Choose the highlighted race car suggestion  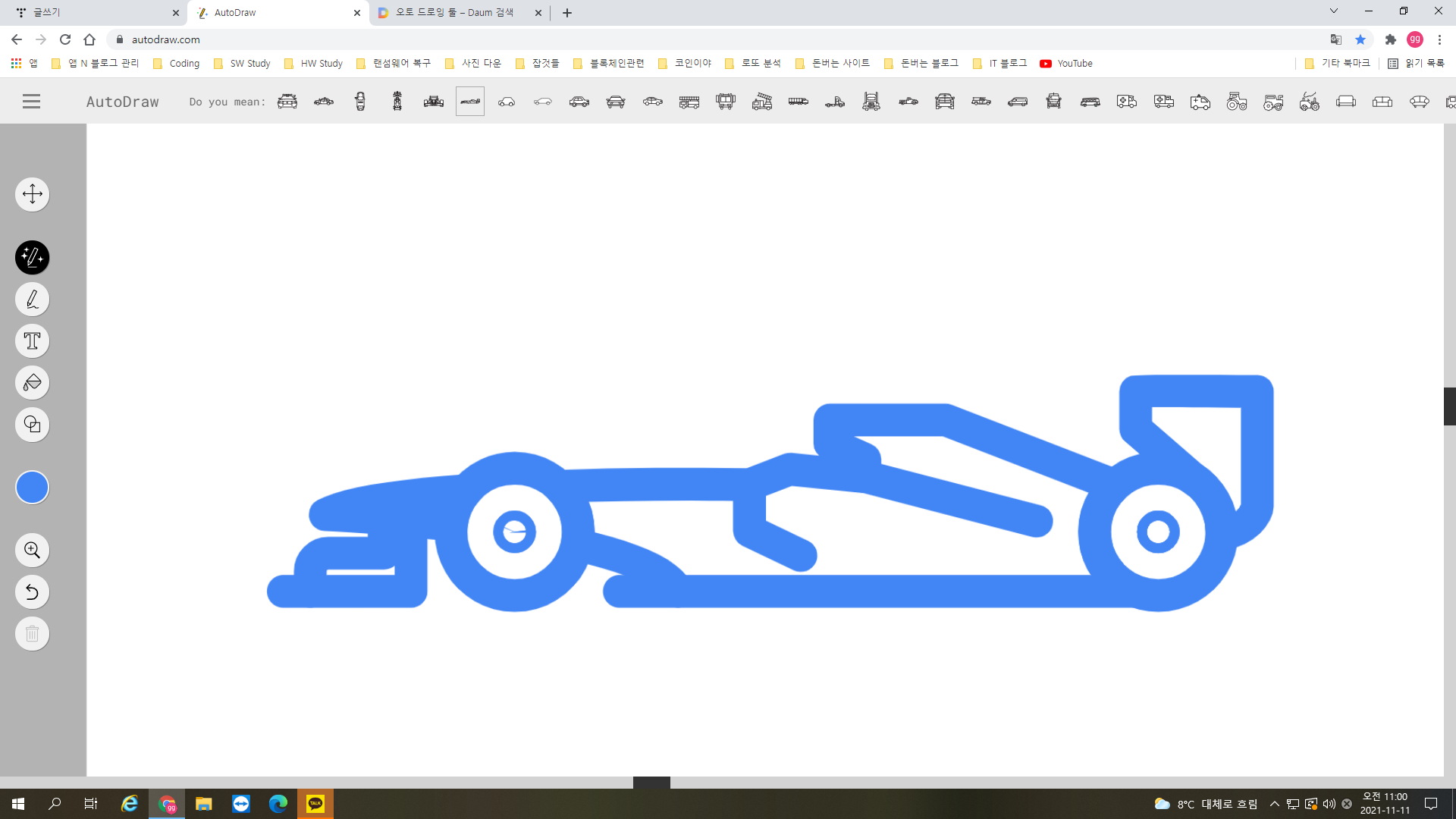[470, 102]
